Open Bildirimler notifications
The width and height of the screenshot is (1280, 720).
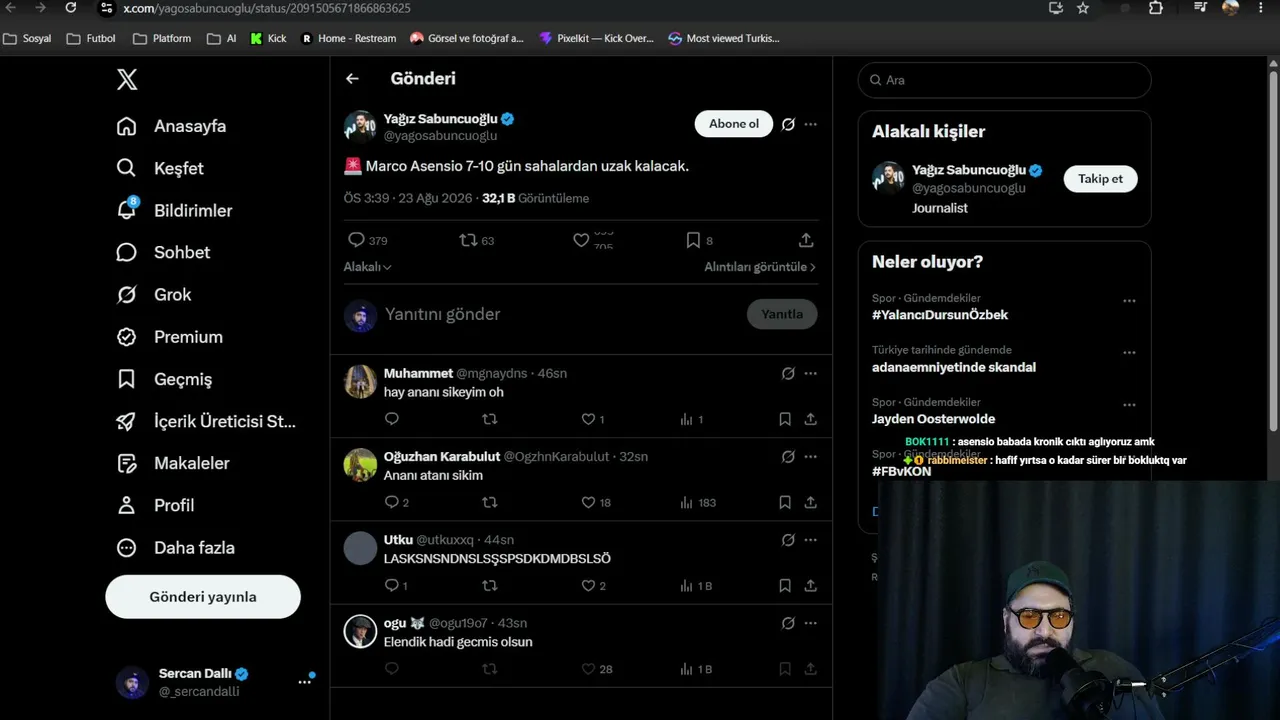[x=174, y=210]
